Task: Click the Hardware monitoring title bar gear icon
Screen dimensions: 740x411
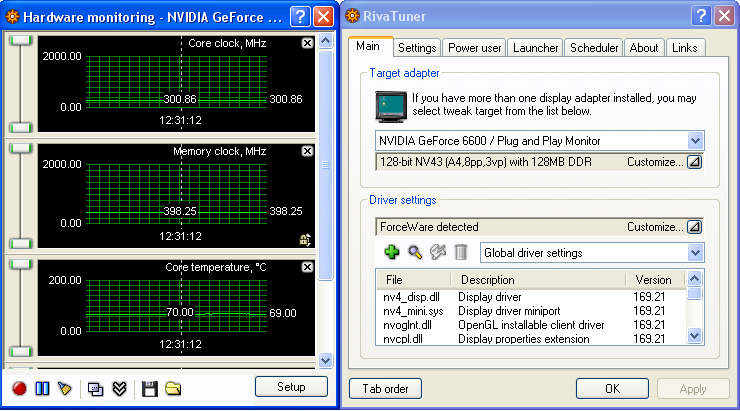Action: pos(12,17)
